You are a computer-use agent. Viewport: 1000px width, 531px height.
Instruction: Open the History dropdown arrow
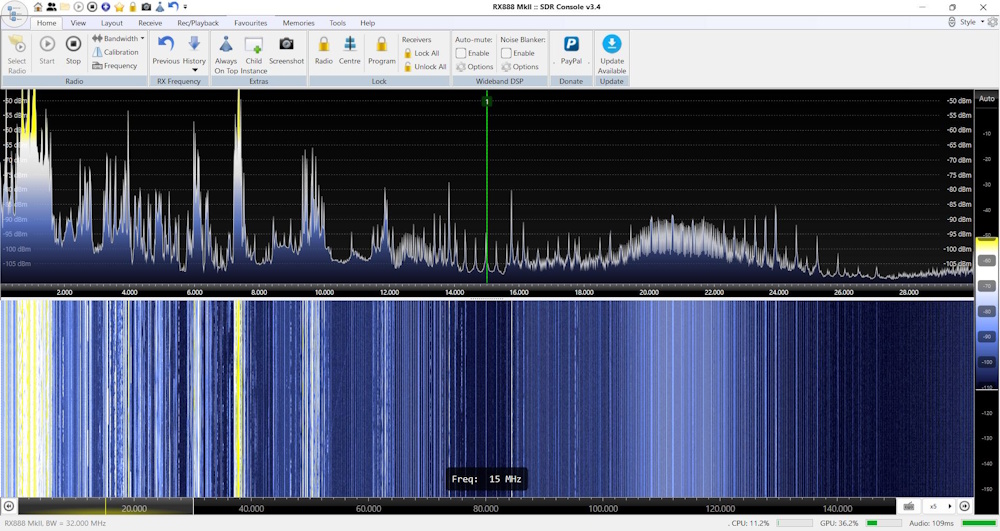(194, 70)
